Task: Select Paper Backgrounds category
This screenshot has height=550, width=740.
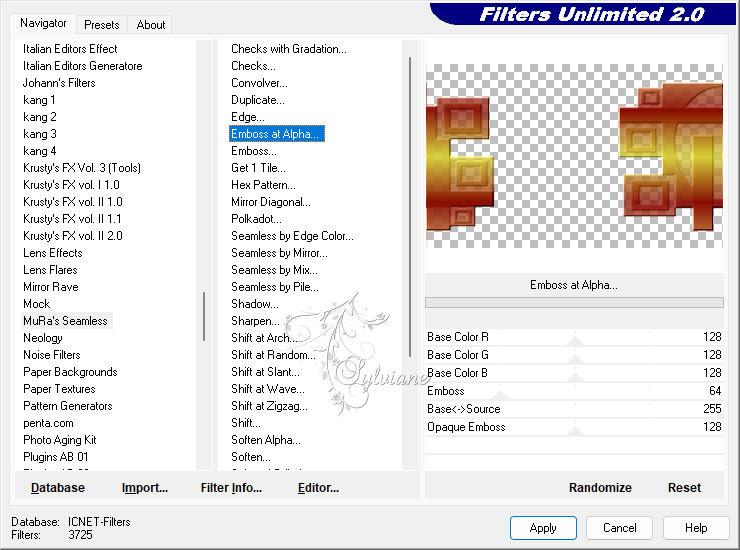Action: [70, 372]
